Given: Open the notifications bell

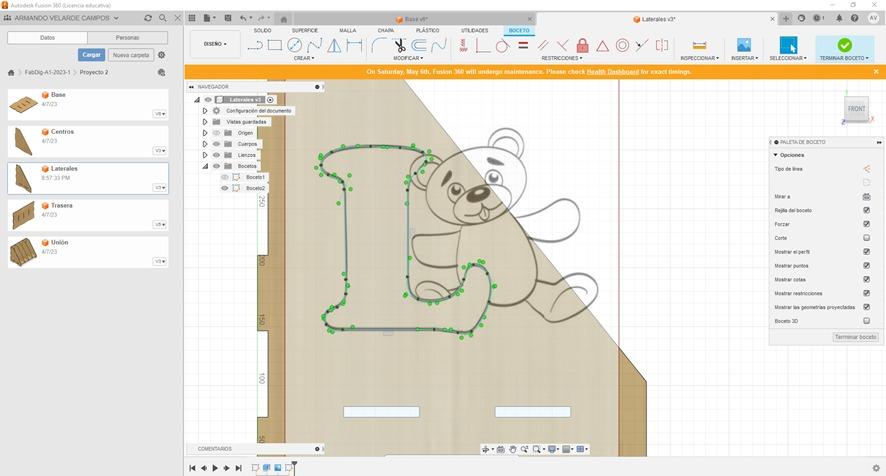Looking at the screenshot, I should (839, 18).
